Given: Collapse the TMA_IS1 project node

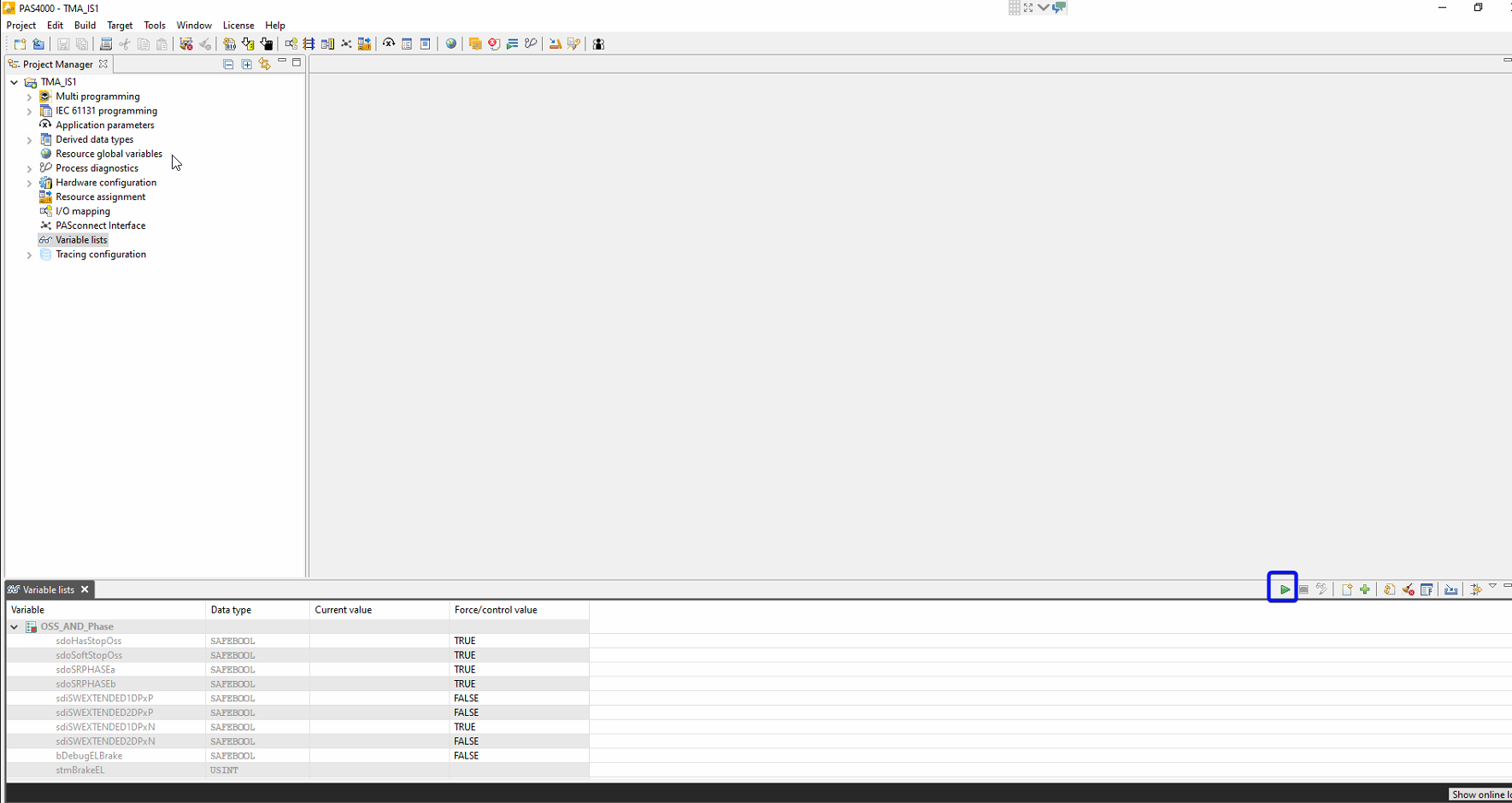Looking at the screenshot, I should (15, 82).
